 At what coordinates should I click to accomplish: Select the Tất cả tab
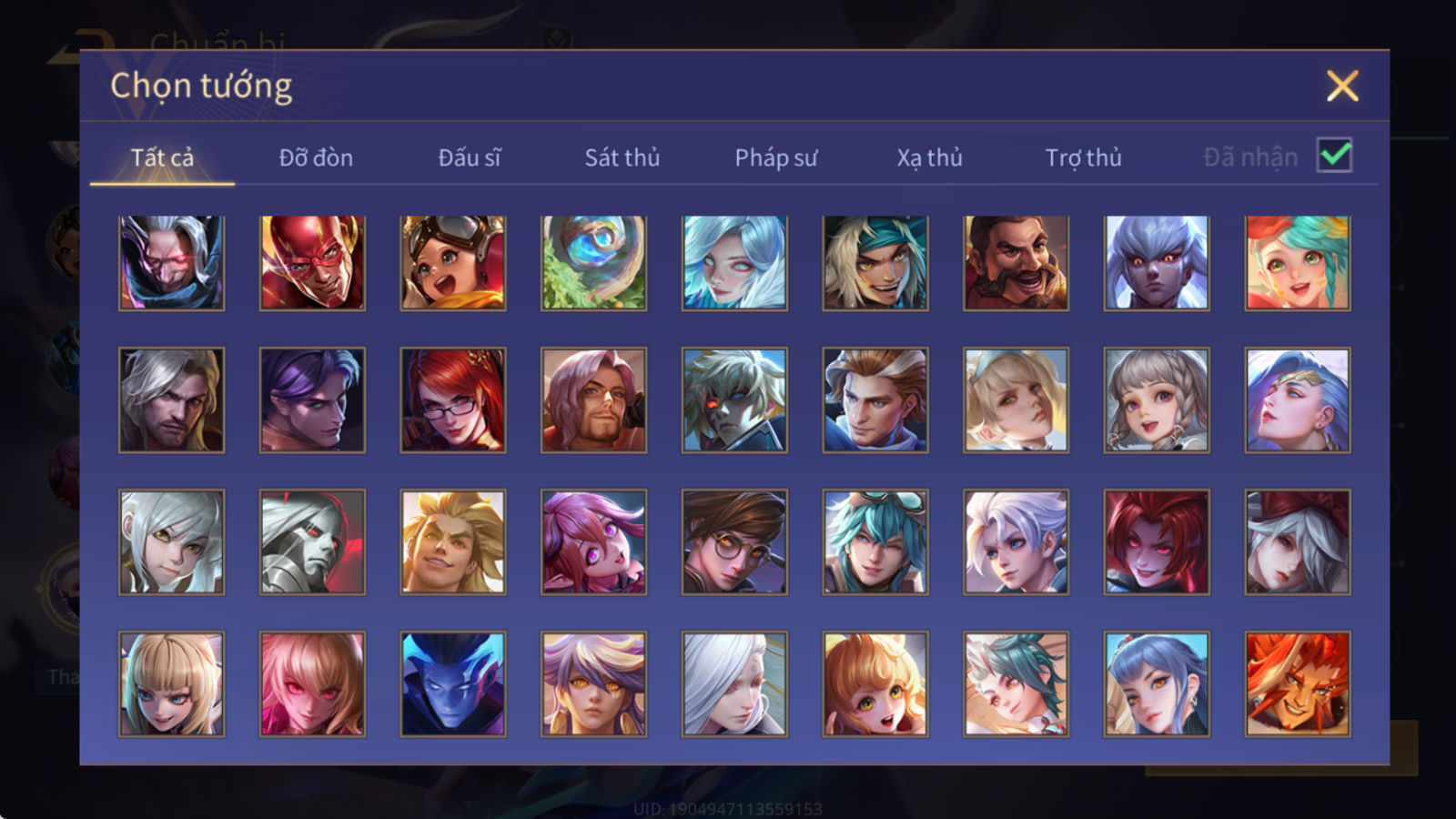coord(162,157)
